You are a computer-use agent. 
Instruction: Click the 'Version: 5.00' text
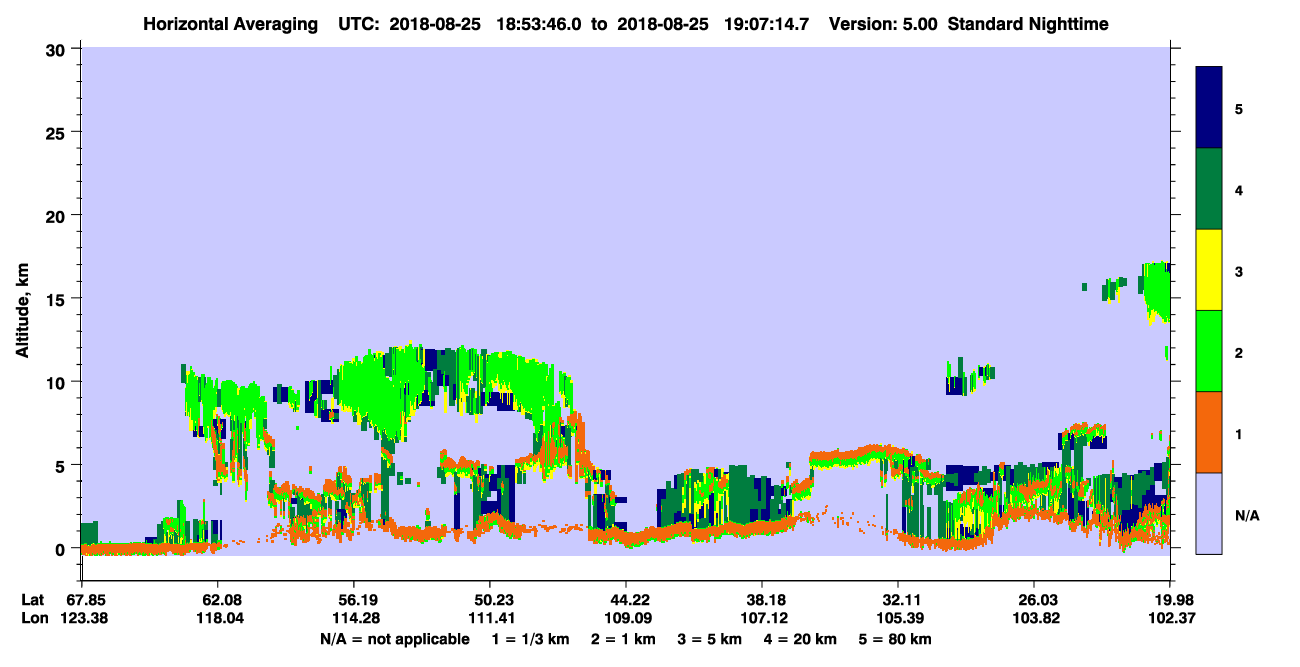click(x=883, y=23)
